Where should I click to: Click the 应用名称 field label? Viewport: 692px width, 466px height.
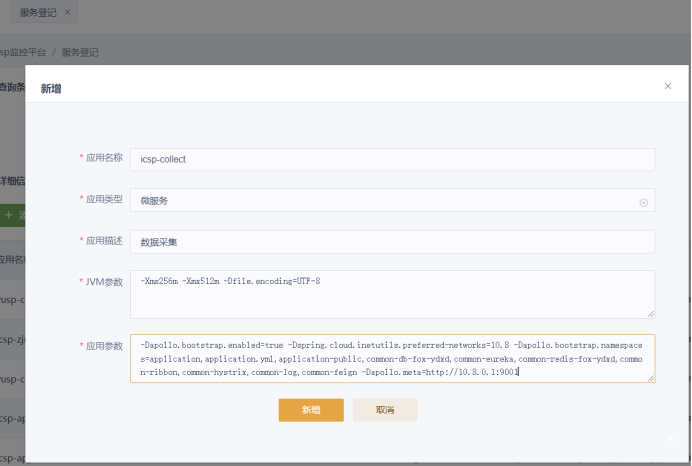tap(103, 158)
